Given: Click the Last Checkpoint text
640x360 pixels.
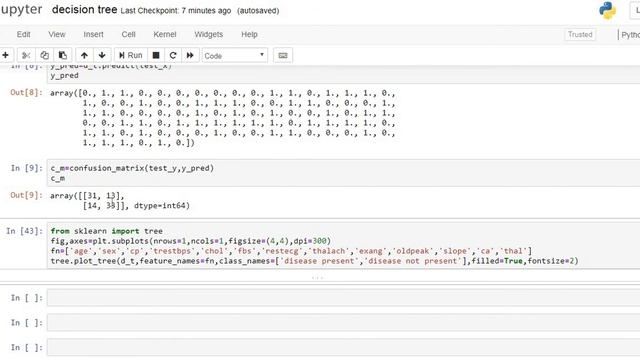Looking at the screenshot, I should [176, 11].
